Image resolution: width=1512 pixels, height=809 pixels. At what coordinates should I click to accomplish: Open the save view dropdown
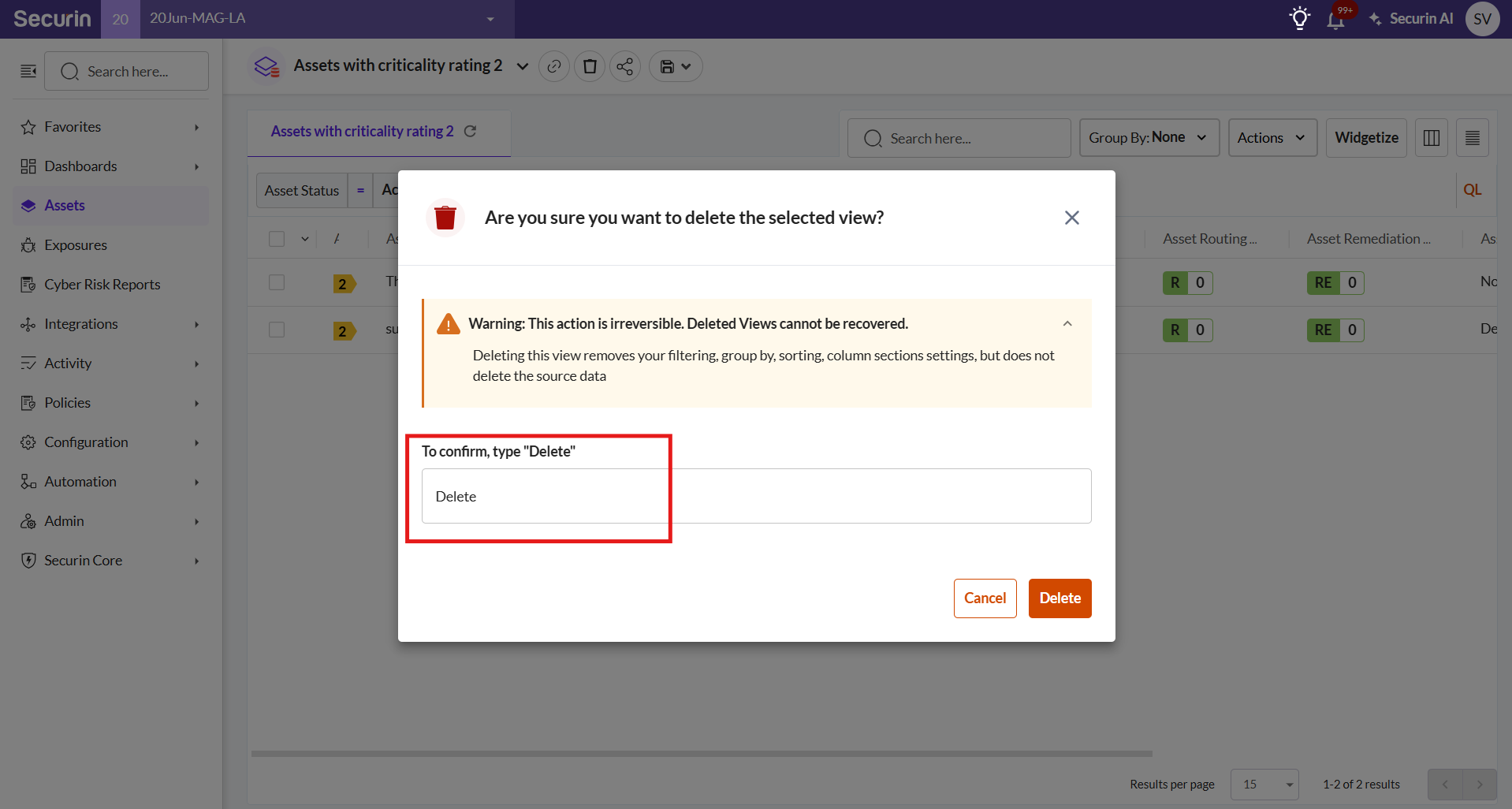676,66
